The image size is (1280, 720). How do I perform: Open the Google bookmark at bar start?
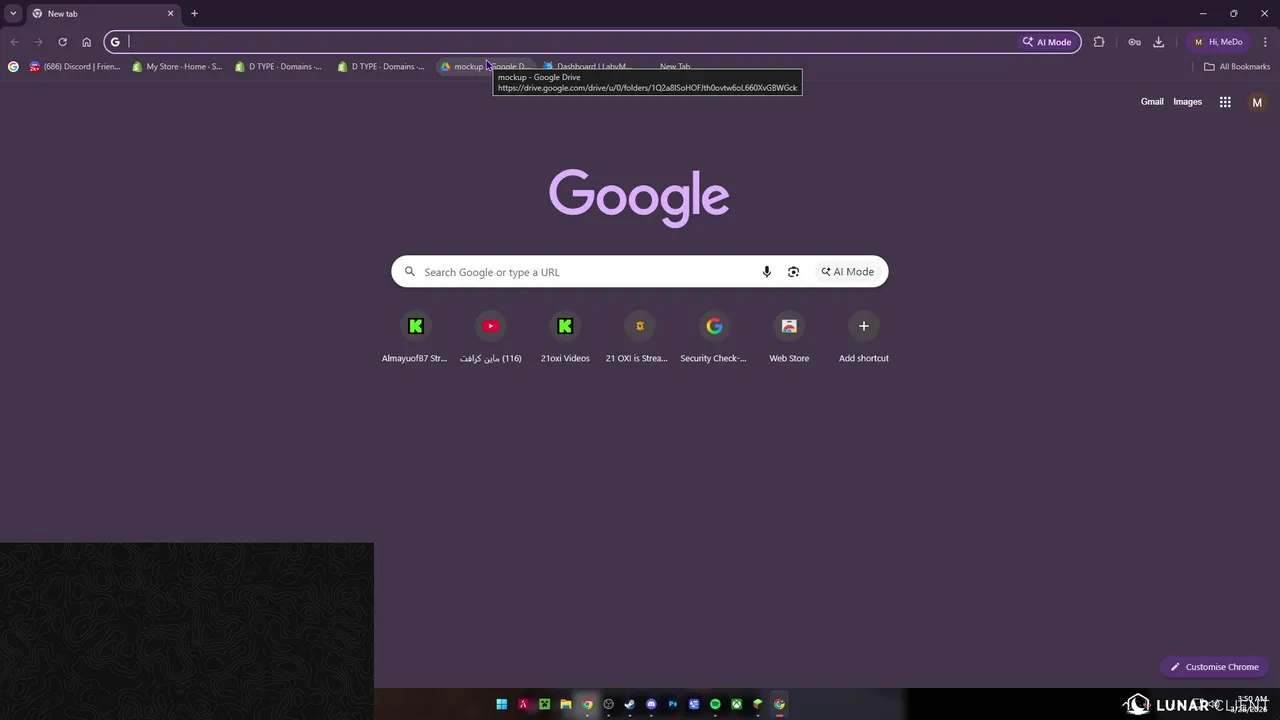13,67
